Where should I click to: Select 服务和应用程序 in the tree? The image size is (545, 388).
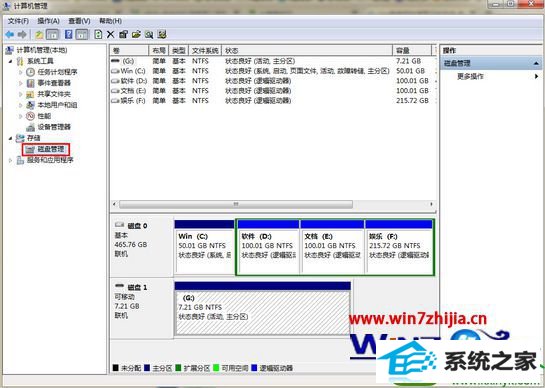(x=50, y=160)
